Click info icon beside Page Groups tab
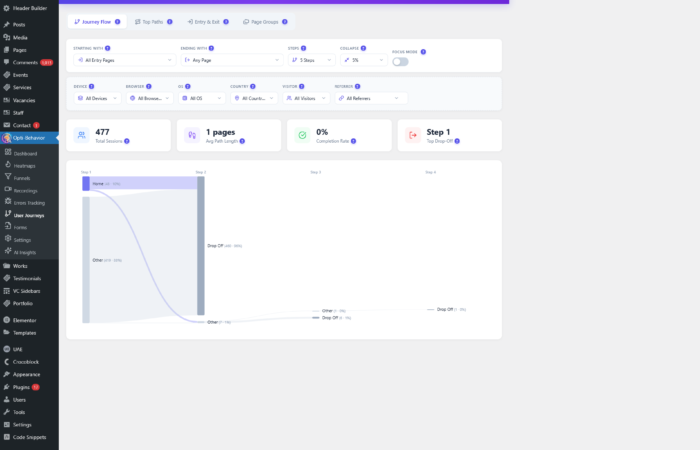 (x=285, y=22)
